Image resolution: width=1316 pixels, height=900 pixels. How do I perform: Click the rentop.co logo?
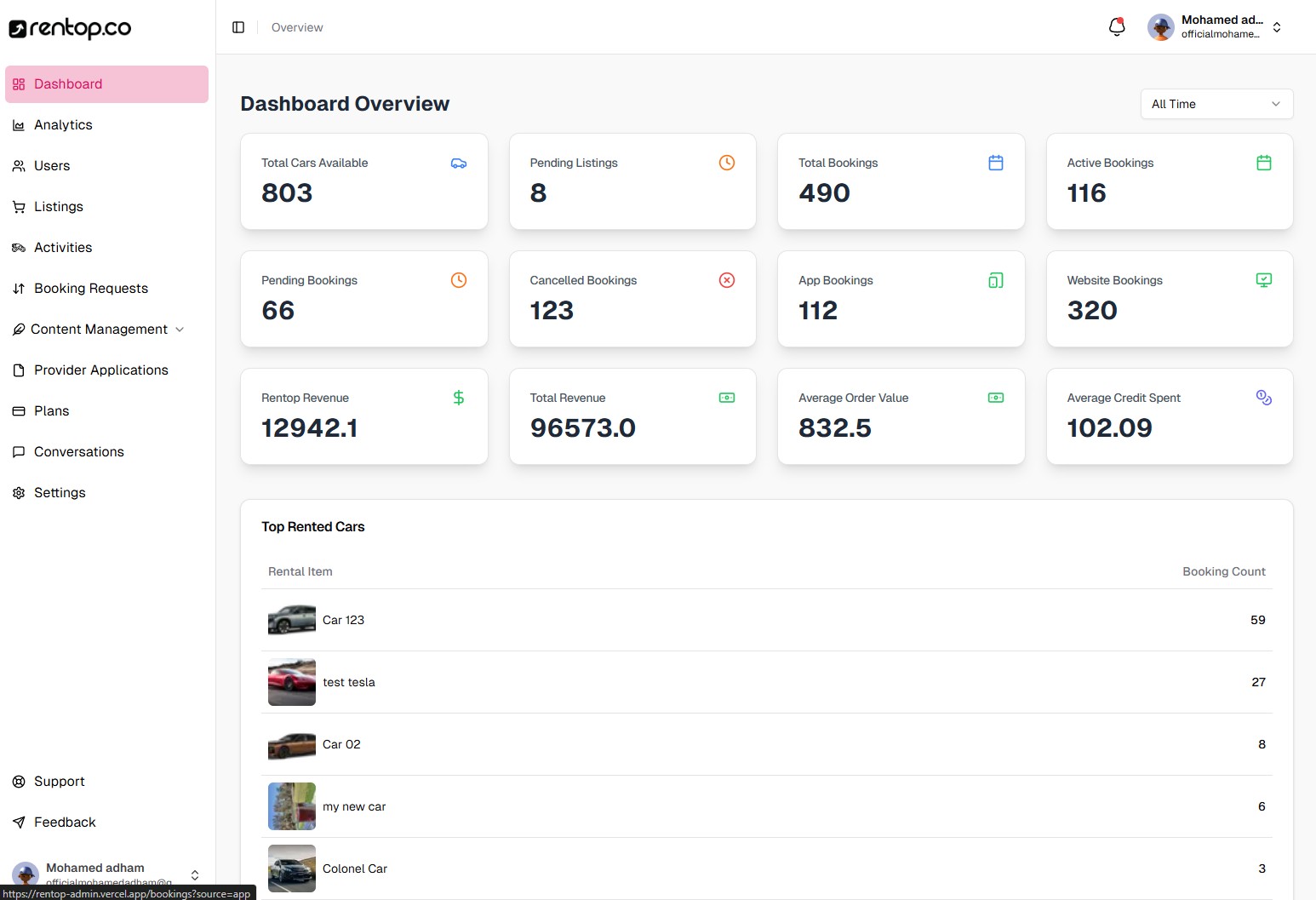point(70,28)
